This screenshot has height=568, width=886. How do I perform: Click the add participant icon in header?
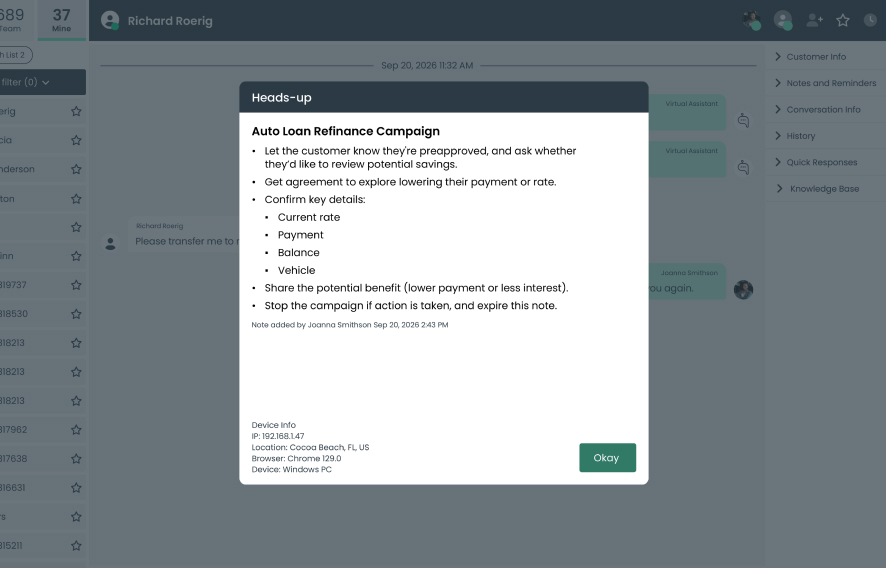click(814, 20)
